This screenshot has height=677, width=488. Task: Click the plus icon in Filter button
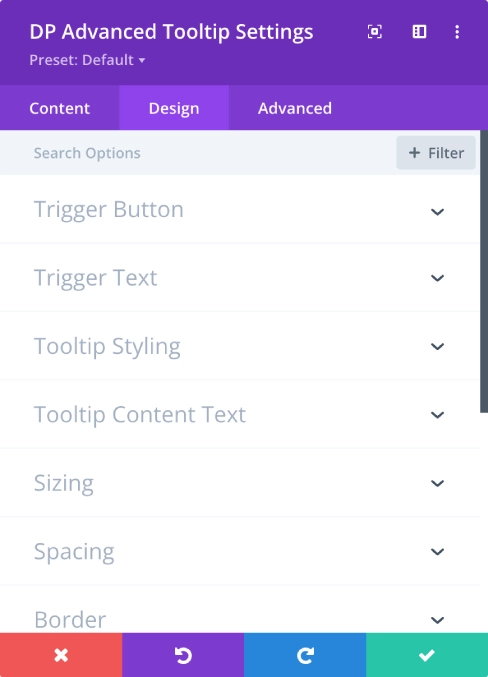pos(414,153)
